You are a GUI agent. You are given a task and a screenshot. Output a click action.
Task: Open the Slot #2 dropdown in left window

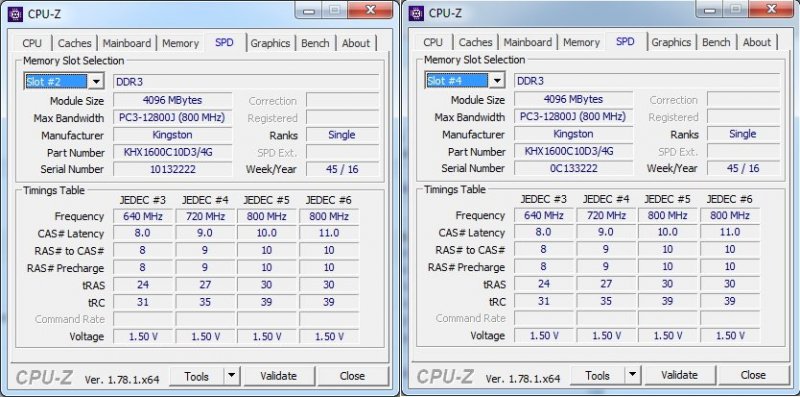(96, 82)
